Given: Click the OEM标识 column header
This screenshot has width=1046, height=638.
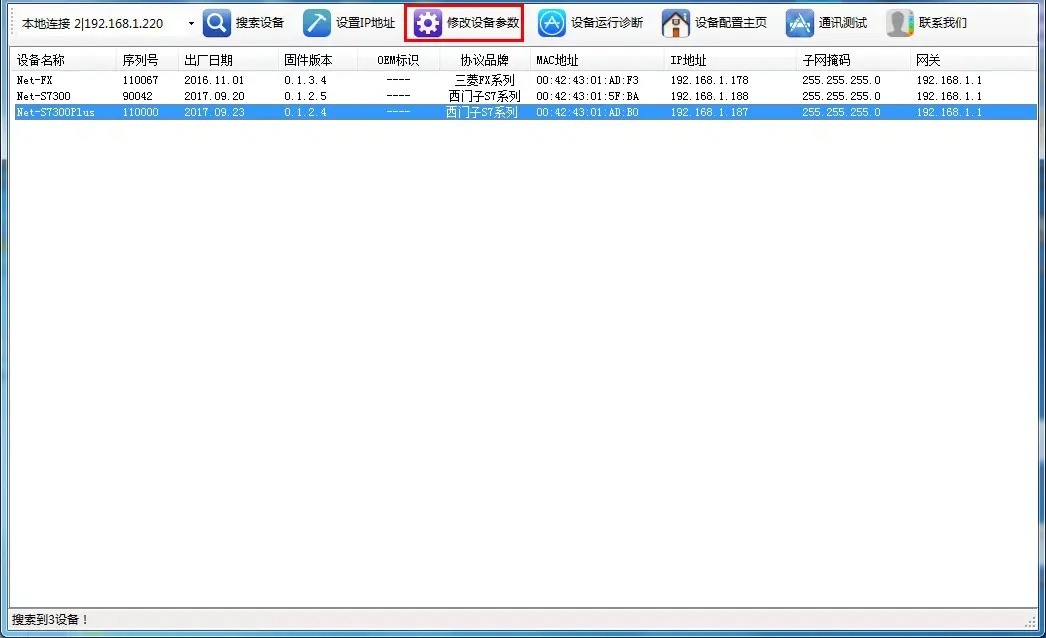Looking at the screenshot, I should tap(398, 60).
